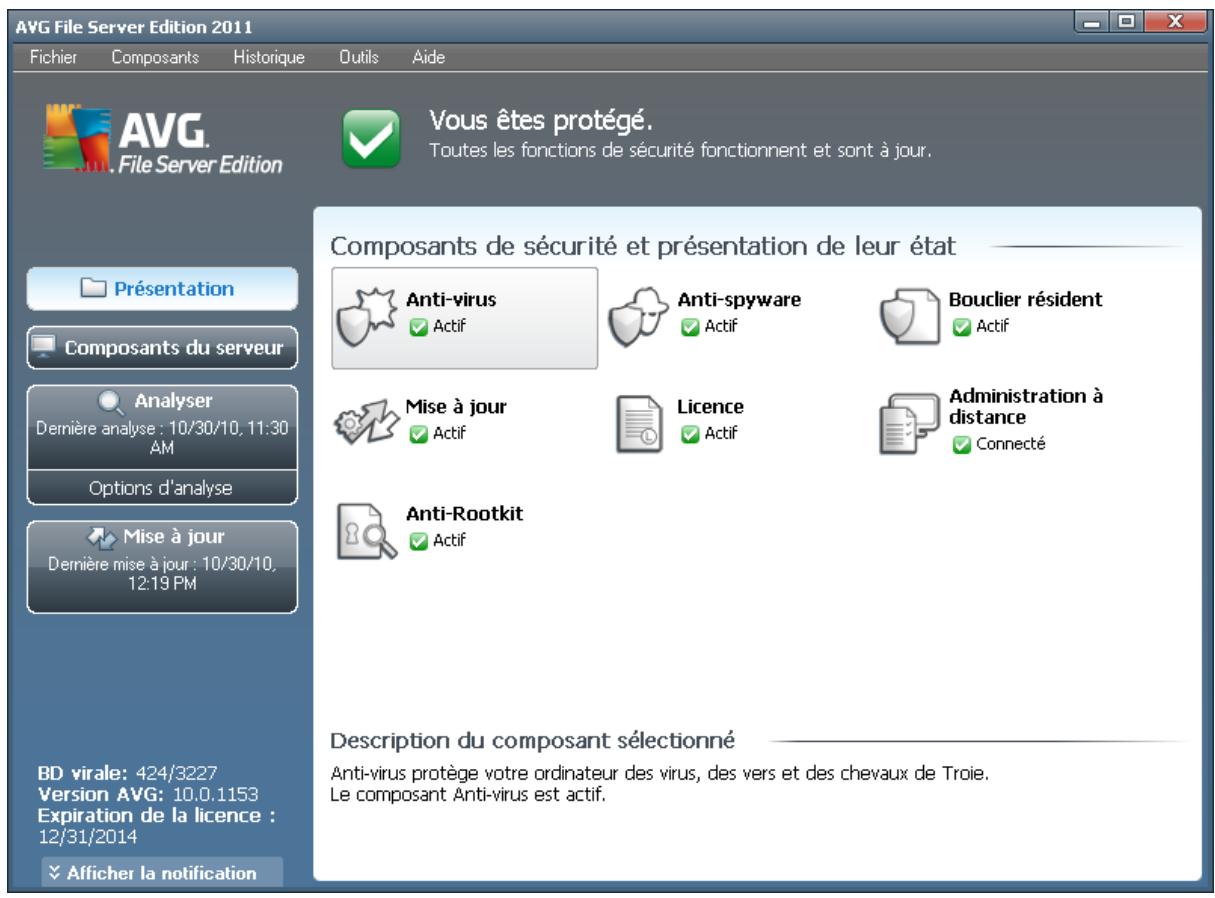Launch sidebar Mise à jour update button

click(x=162, y=566)
